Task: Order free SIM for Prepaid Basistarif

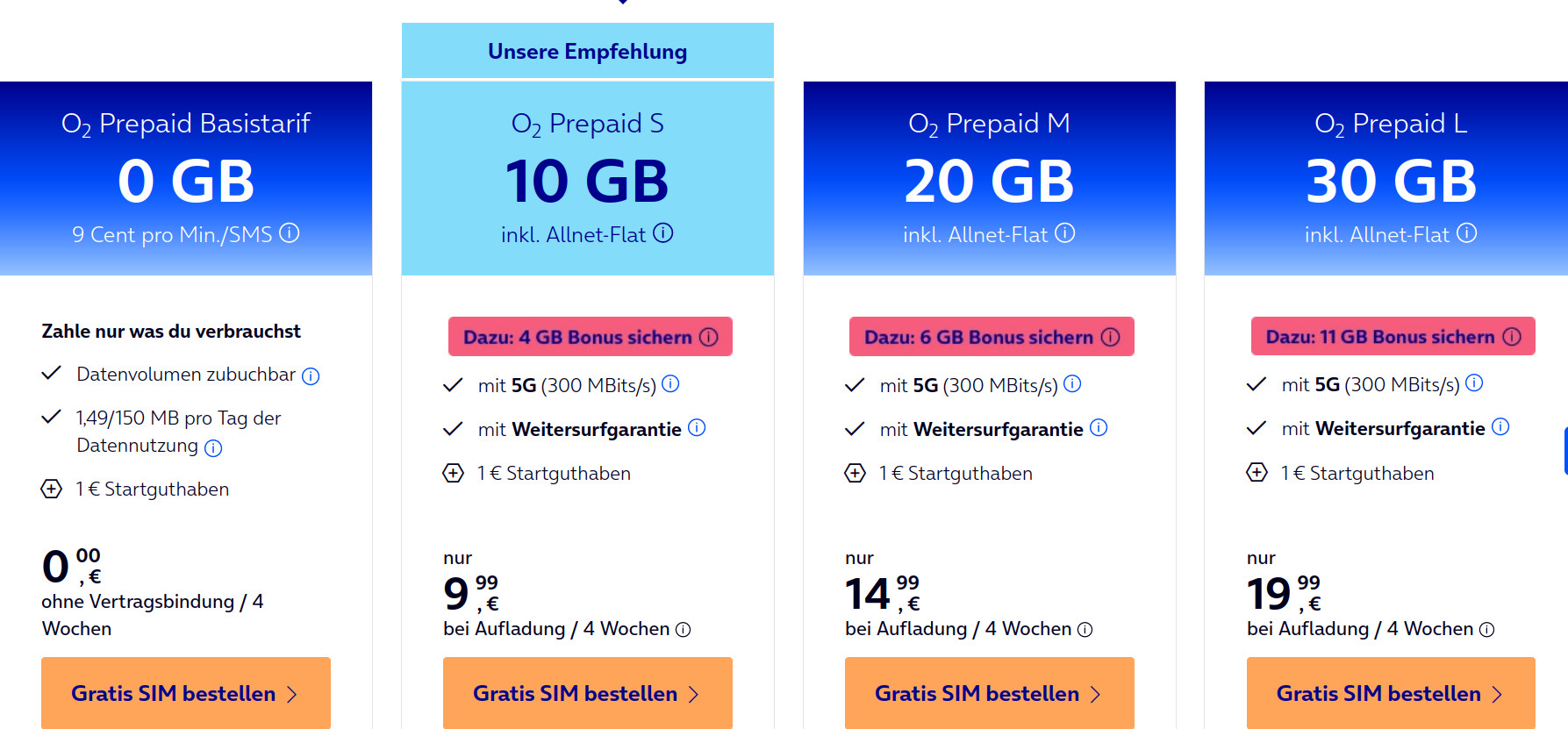Action: click(186, 693)
